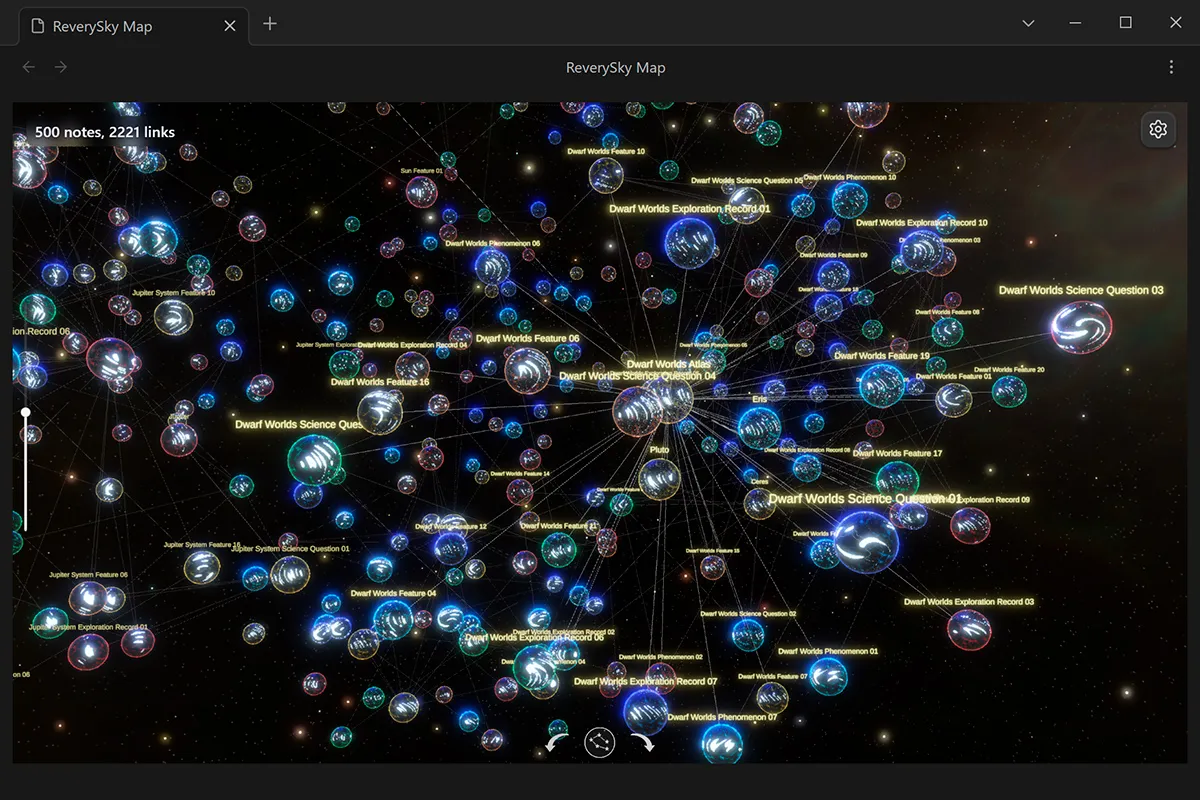Select Dwarf Worlds Phenomenon 02 label
This screenshot has height=800, width=1200.
click(660, 657)
